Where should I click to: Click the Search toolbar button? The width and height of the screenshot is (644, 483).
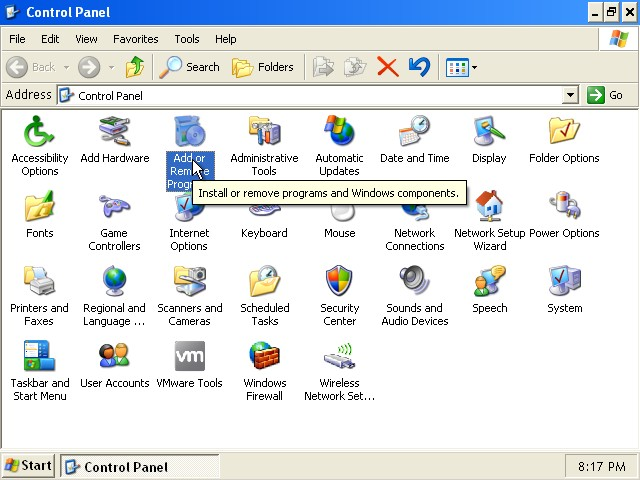[190, 67]
